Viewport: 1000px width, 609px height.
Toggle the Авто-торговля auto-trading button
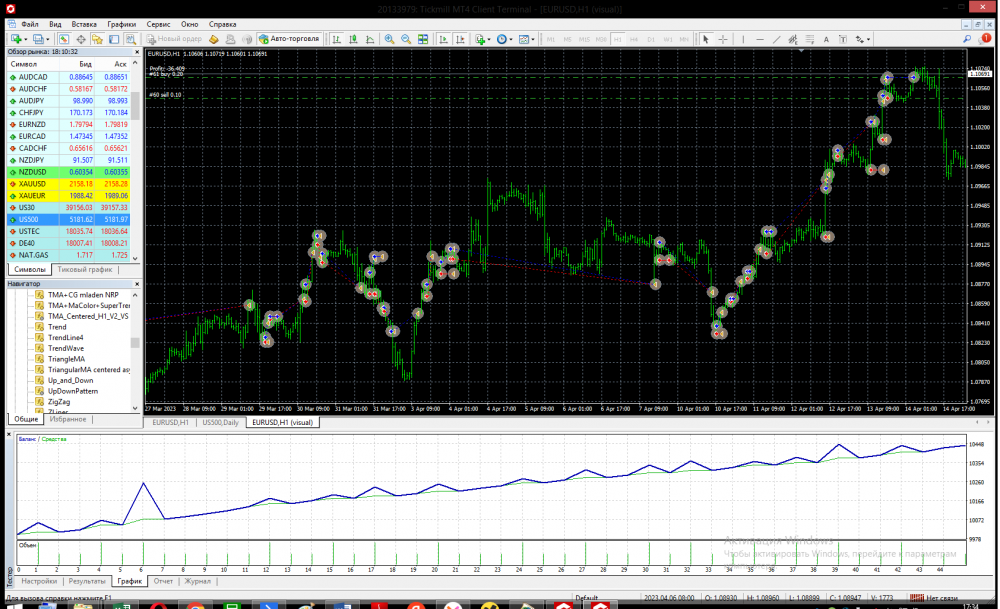click(288, 39)
